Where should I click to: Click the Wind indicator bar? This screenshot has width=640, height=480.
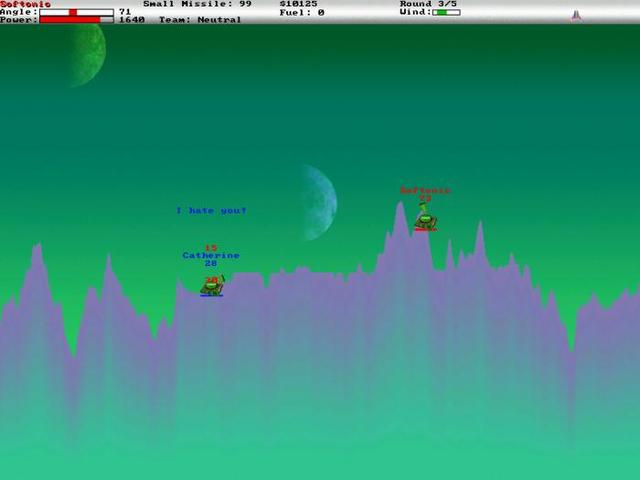(x=447, y=12)
